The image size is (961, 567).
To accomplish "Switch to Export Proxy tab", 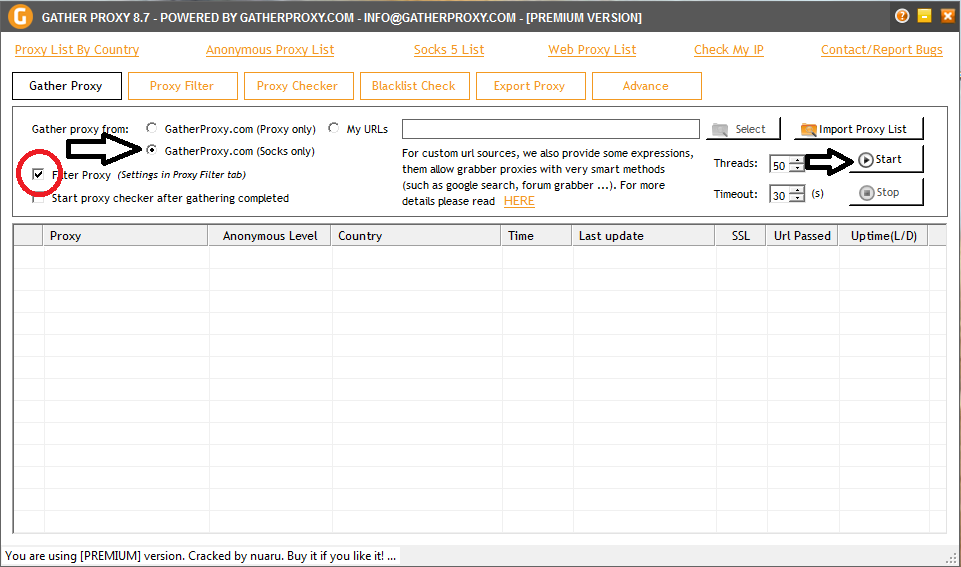I will pos(531,86).
